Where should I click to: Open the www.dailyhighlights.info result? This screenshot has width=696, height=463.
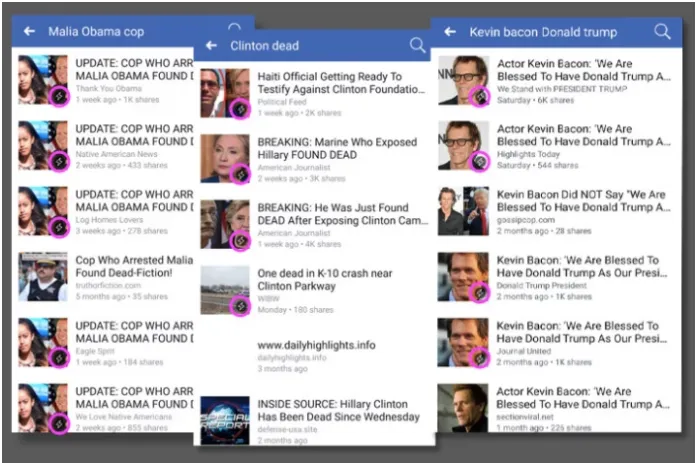(x=314, y=356)
